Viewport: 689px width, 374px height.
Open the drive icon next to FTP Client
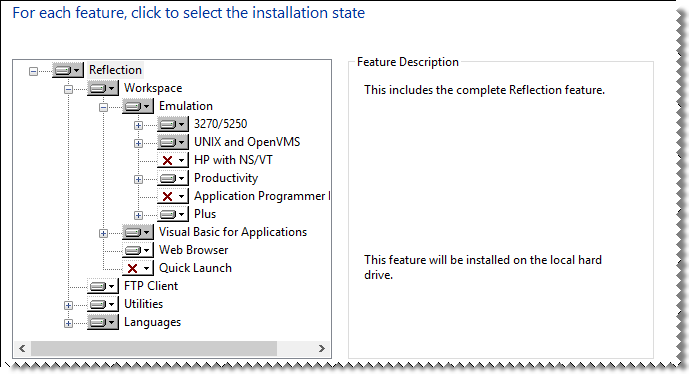point(103,286)
